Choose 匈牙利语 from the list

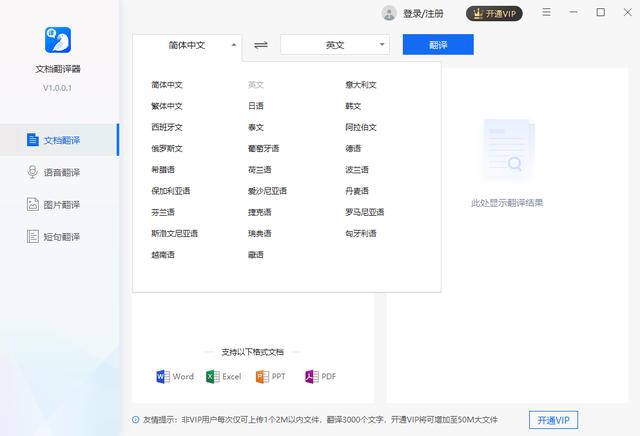click(x=361, y=234)
